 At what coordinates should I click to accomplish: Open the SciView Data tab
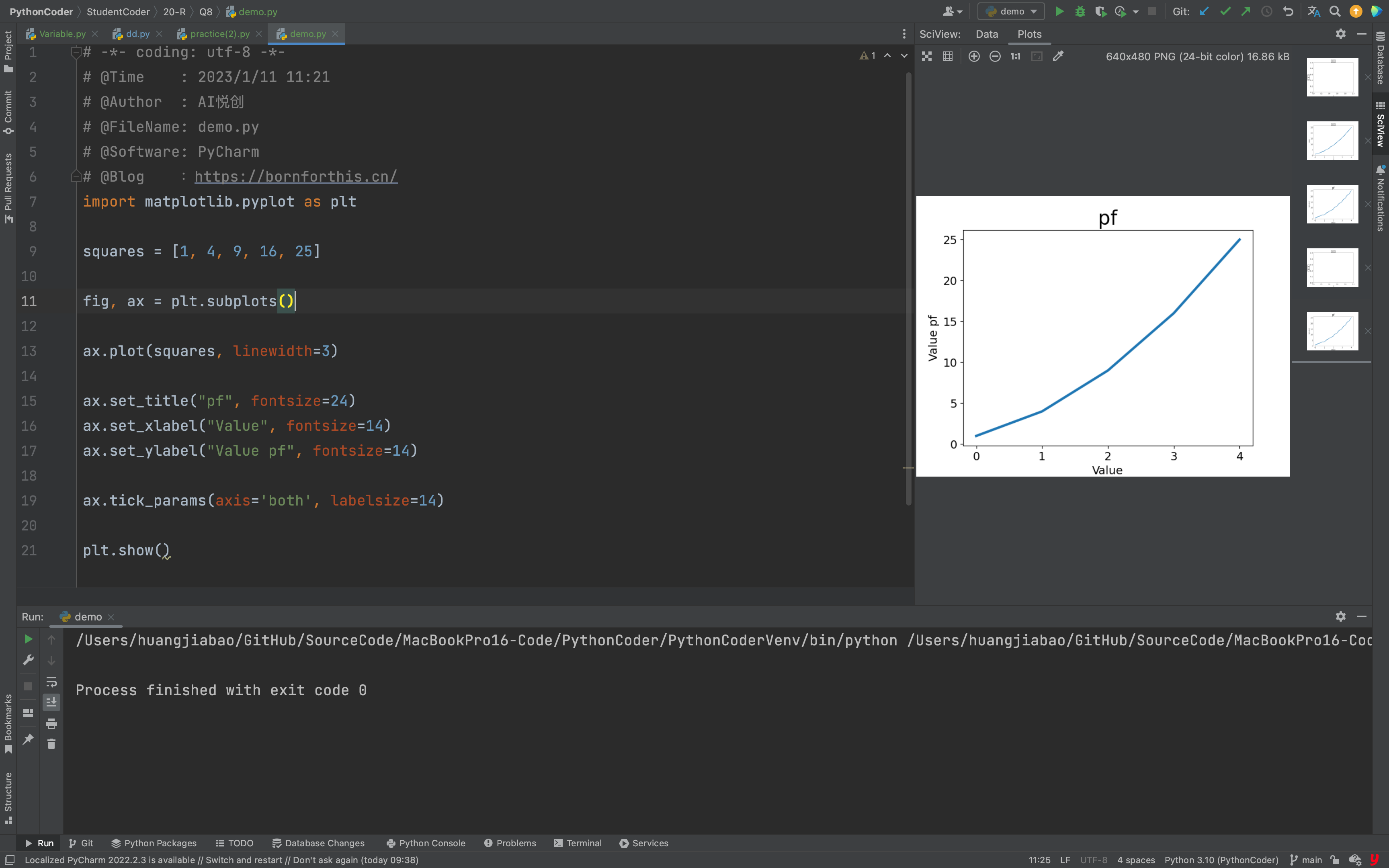pos(987,34)
